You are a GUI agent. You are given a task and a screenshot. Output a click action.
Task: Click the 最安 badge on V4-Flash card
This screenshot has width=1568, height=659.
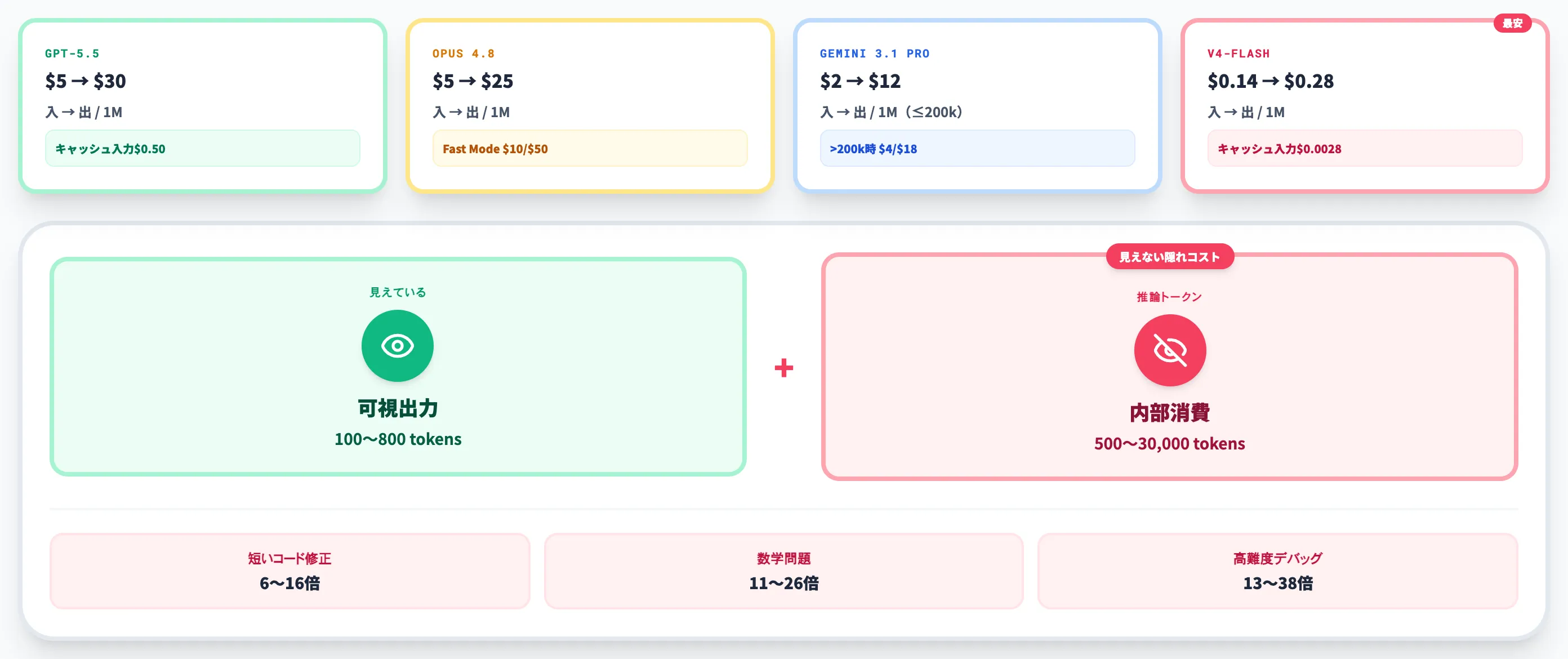(x=1512, y=23)
